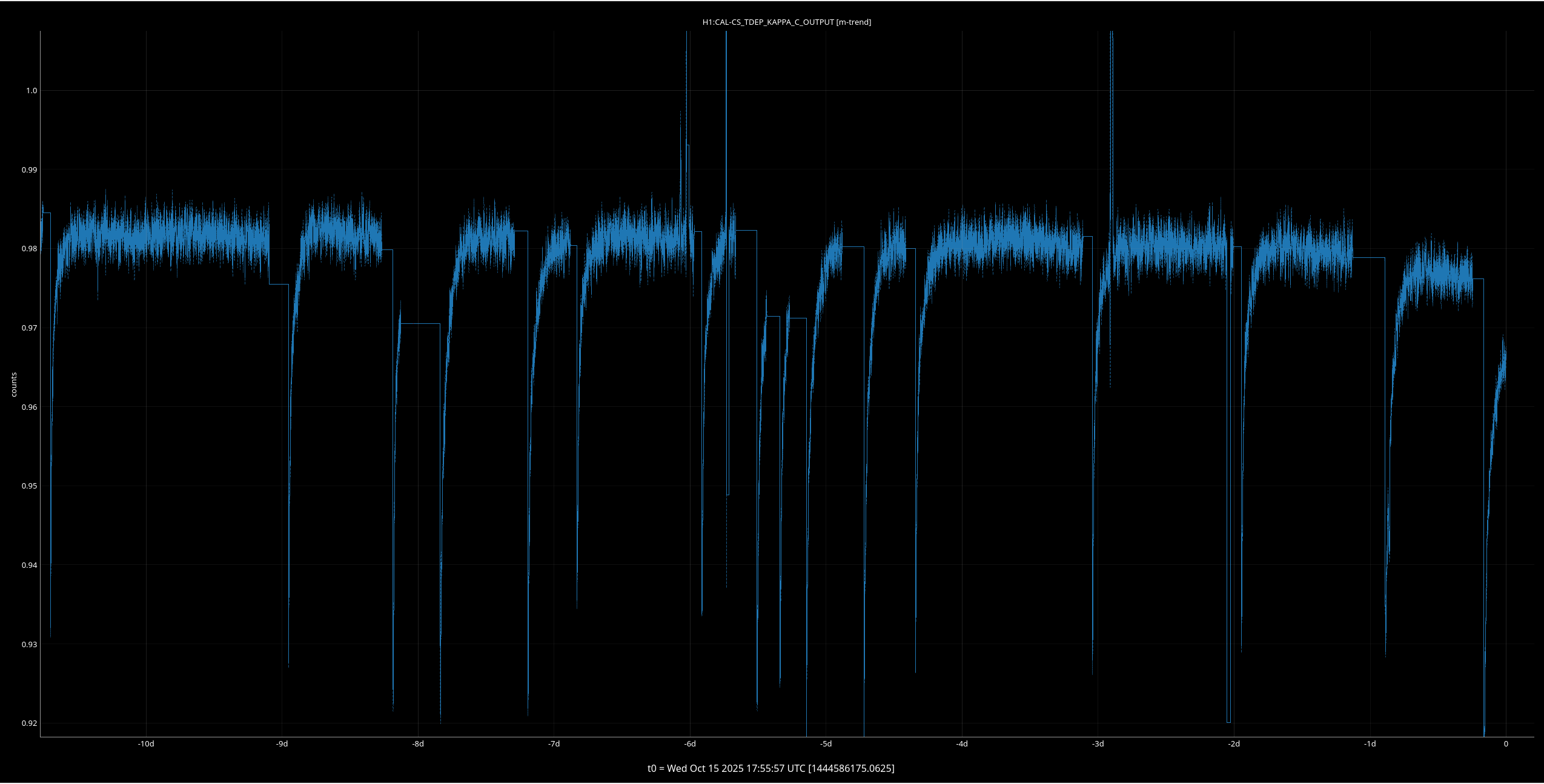Click the 0.95 y-axis tick label
1544x784 pixels.
29,486
